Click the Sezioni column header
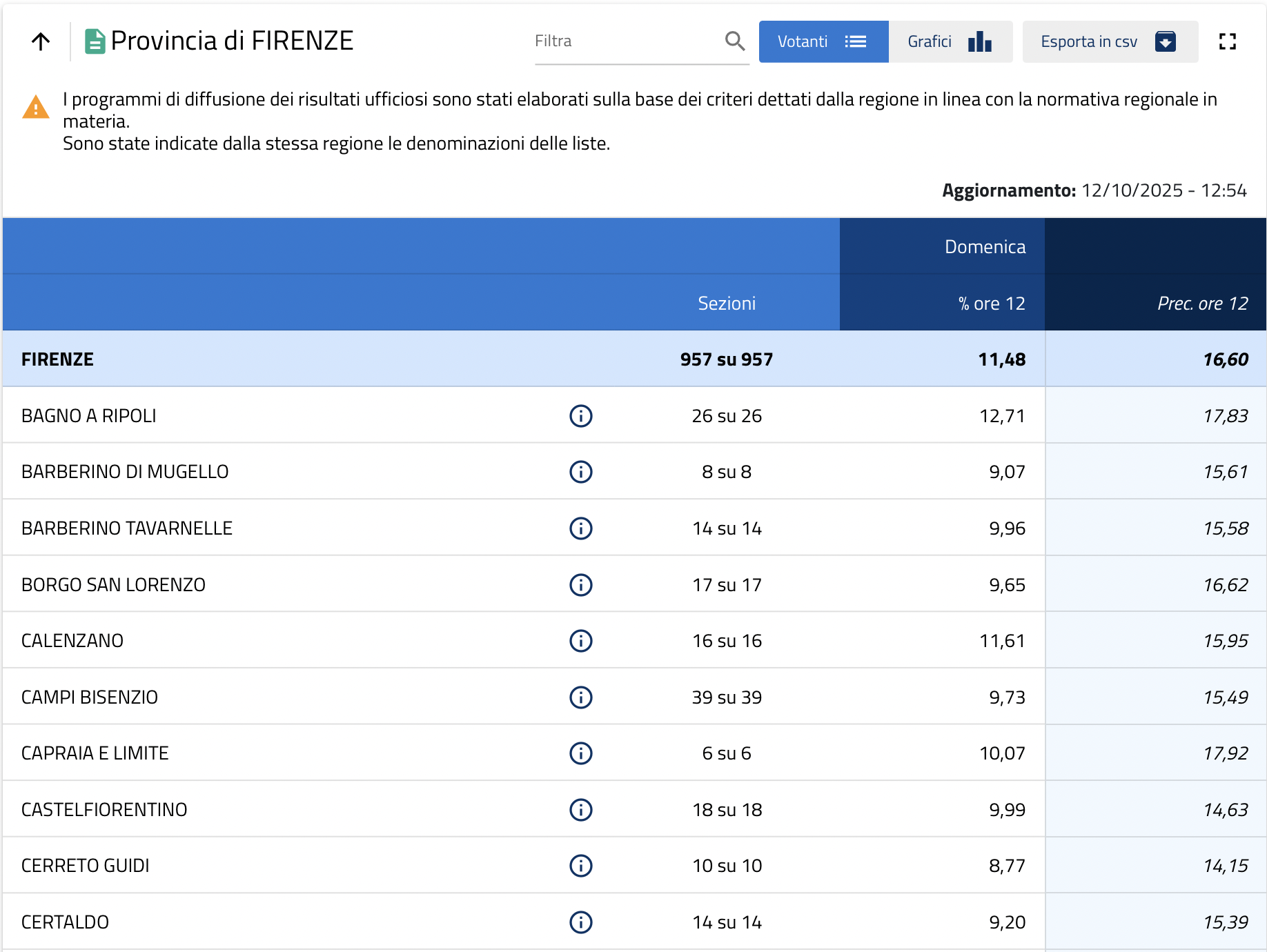The width and height of the screenshot is (1267, 952). tap(727, 304)
